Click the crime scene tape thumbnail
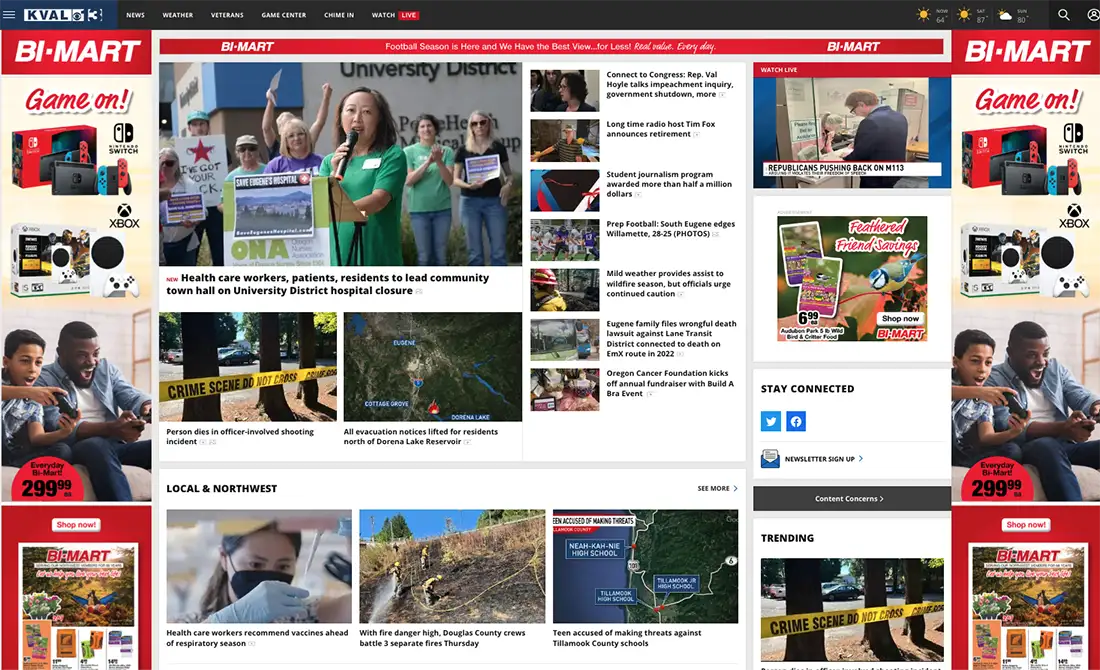Image resolution: width=1100 pixels, height=670 pixels. click(248, 366)
